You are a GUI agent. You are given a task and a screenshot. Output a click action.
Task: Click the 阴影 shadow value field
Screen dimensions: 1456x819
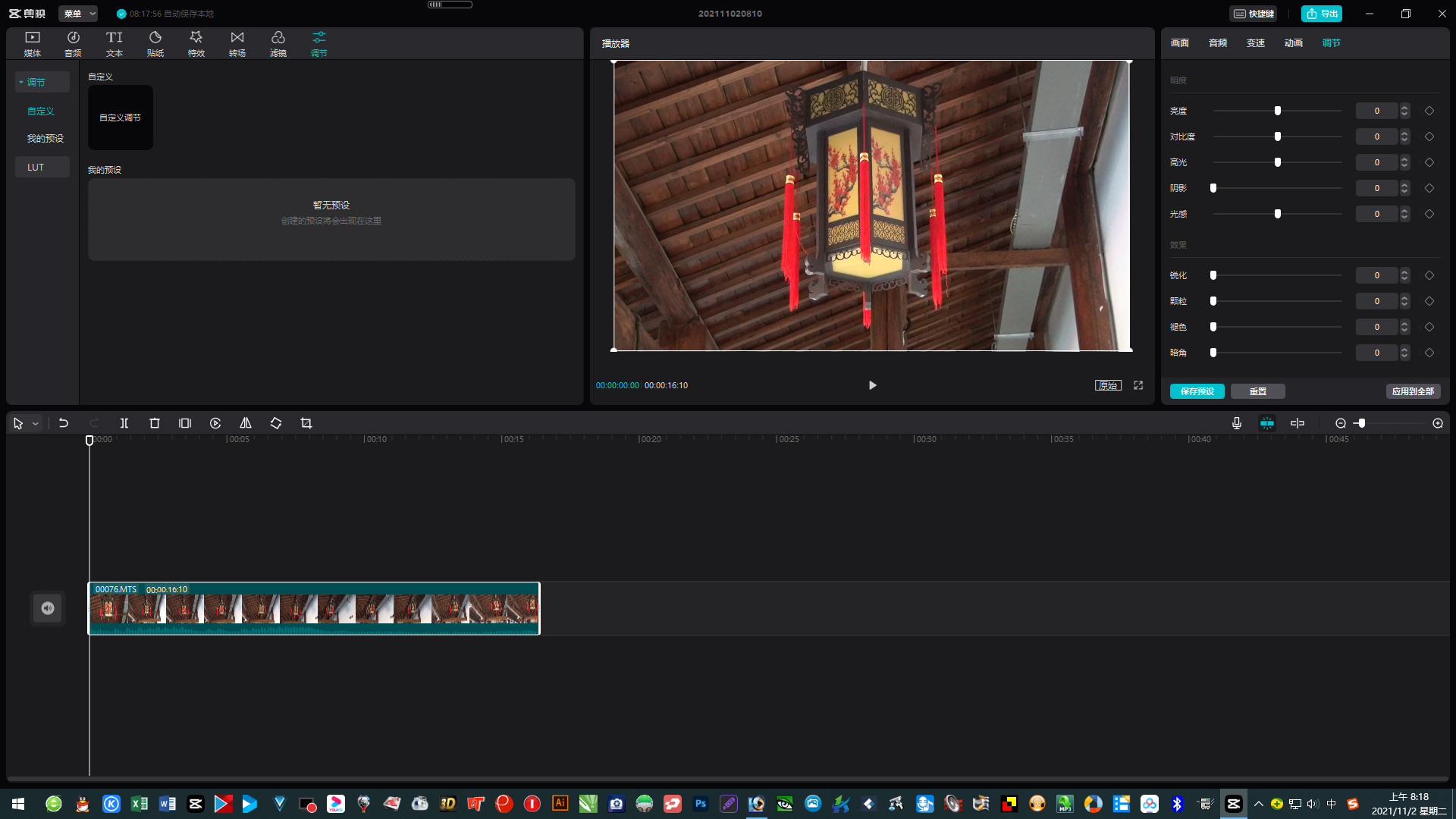click(1377, 188)
